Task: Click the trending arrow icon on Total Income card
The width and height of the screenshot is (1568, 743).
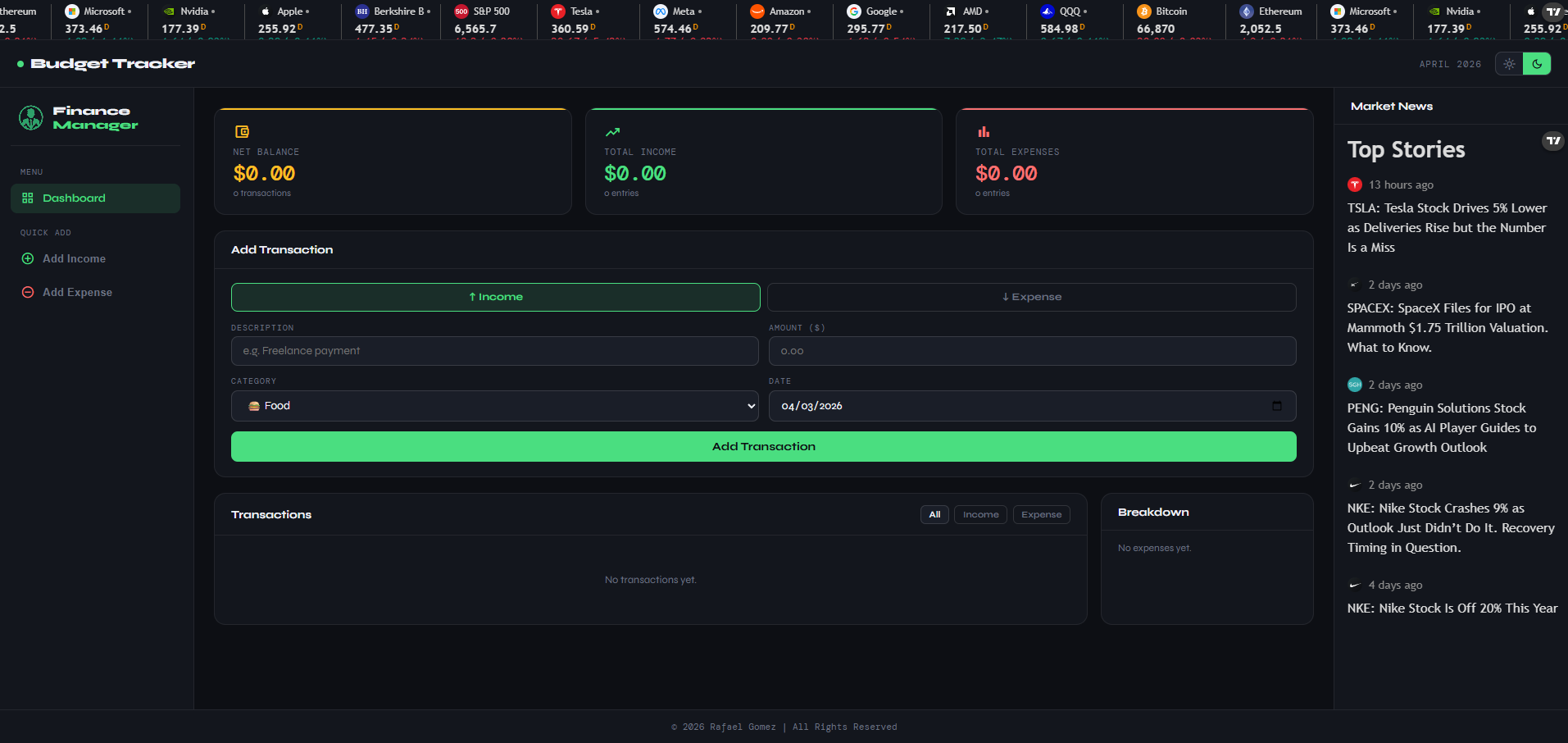Action: 612,131
